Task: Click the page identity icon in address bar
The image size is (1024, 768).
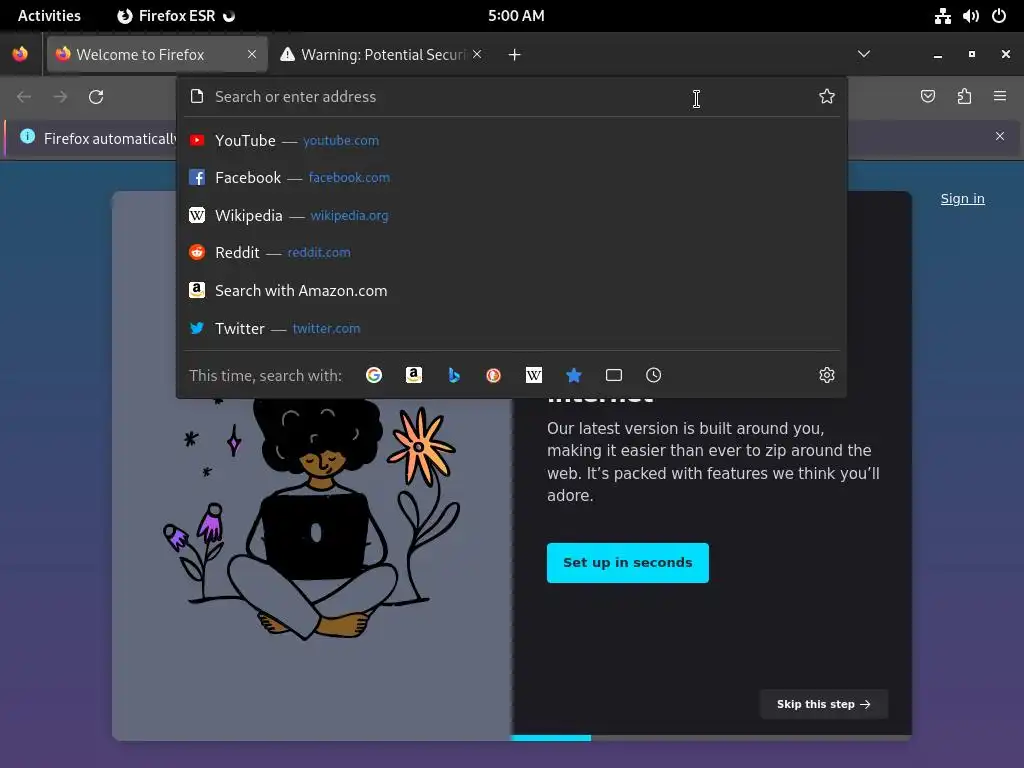Action: (197, 97)
